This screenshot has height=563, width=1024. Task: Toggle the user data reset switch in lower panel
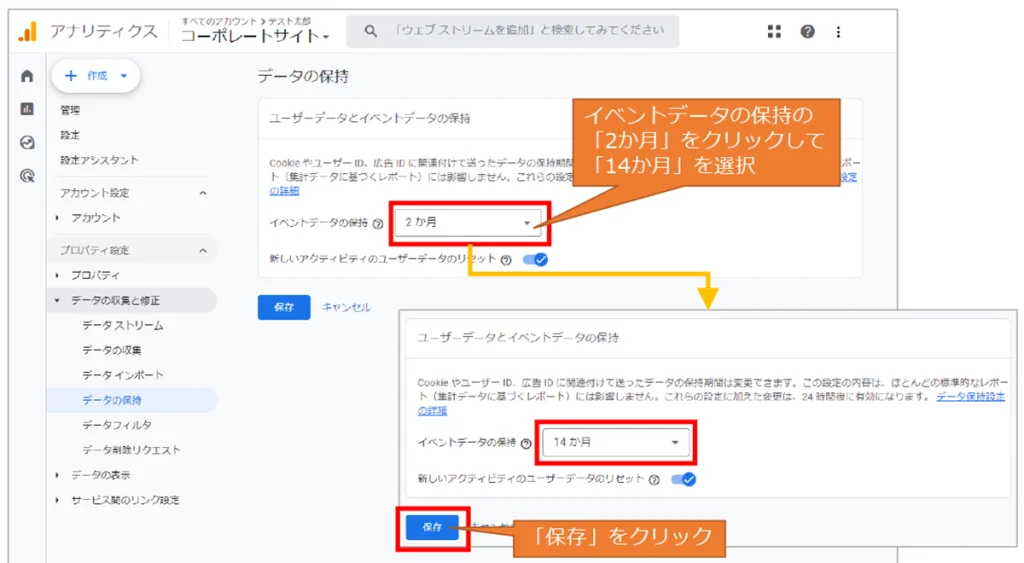pos(684,479)
